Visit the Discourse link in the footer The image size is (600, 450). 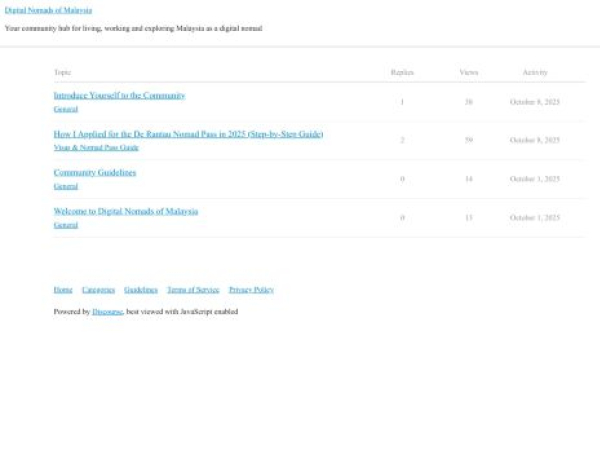click(107, 312)
